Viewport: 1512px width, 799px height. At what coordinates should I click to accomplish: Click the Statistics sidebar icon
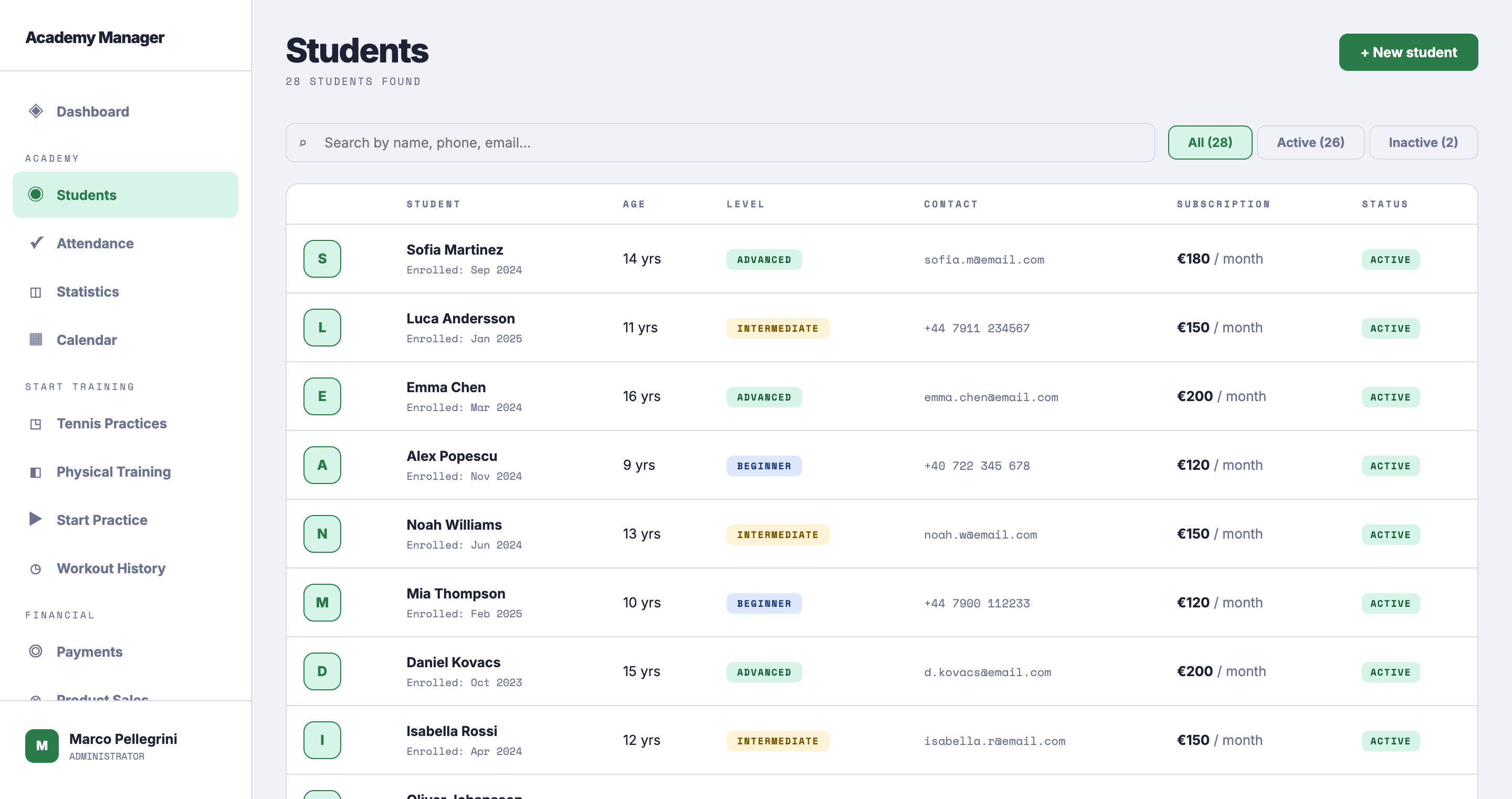(36, 292)
